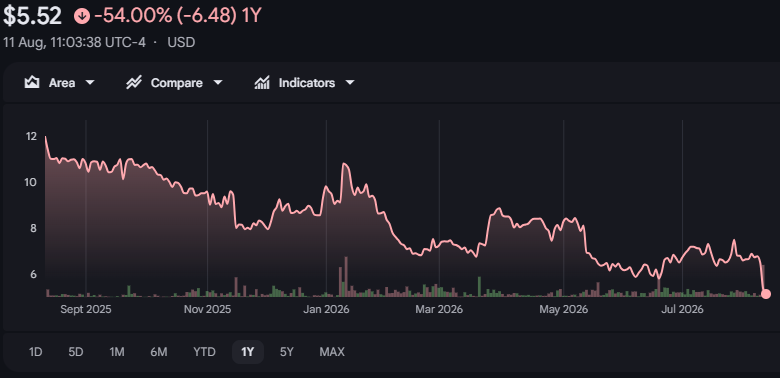Switch to the 1M range

pos(117,352)
